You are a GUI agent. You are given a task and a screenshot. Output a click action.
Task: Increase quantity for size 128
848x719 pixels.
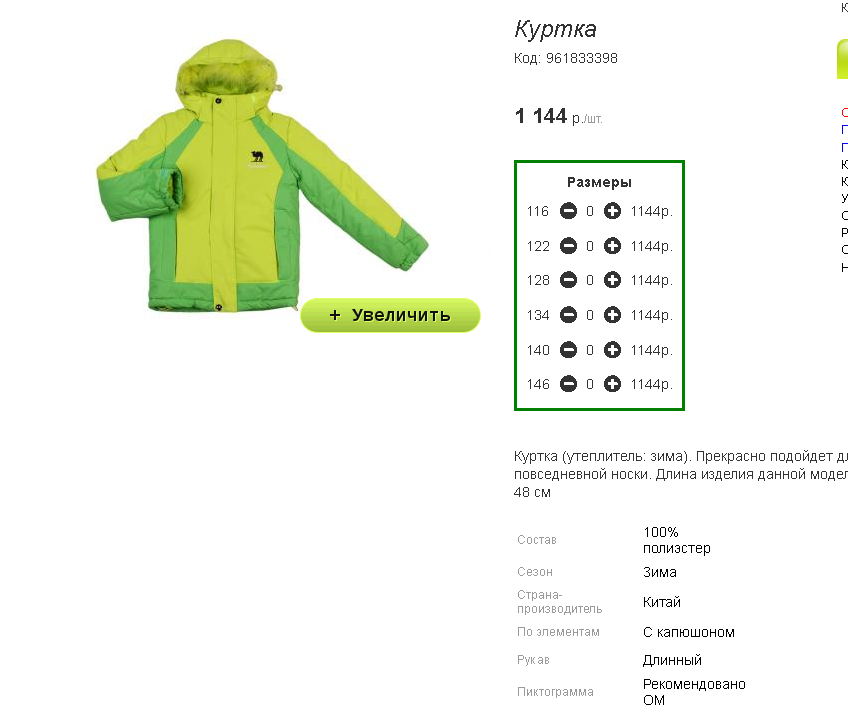[612, 280]
